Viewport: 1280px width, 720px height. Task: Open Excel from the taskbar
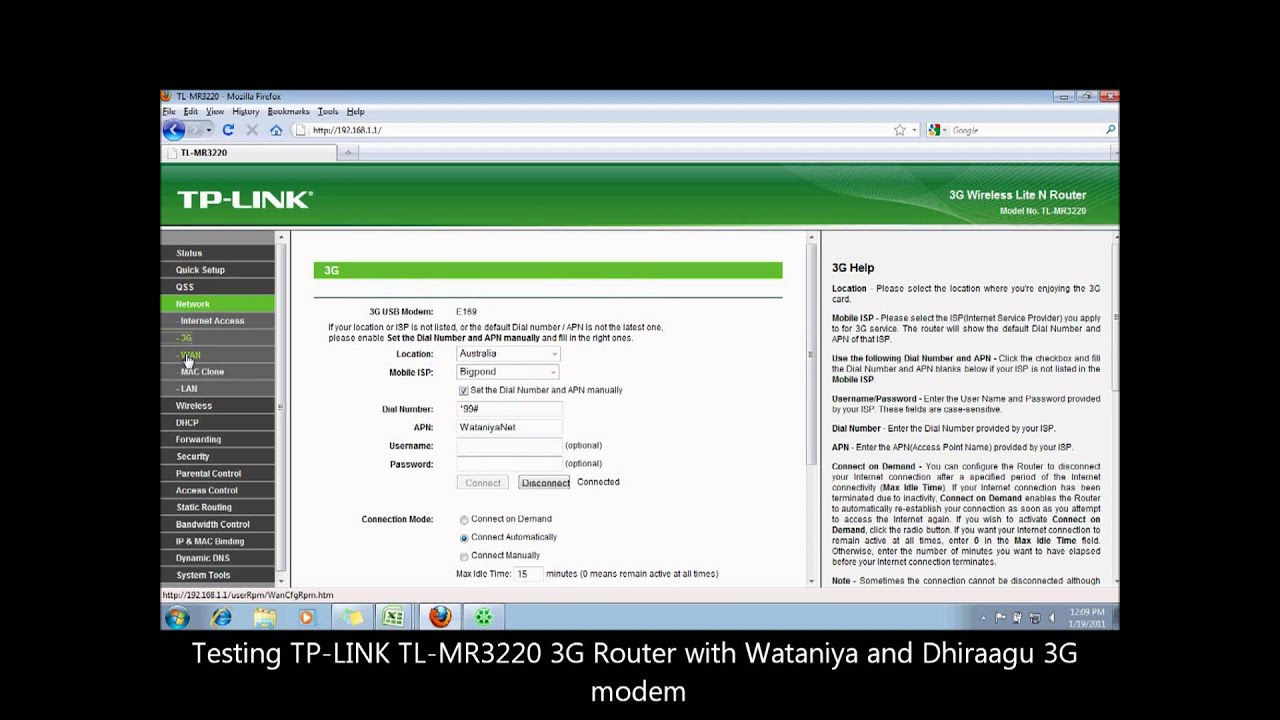[393, 617]
